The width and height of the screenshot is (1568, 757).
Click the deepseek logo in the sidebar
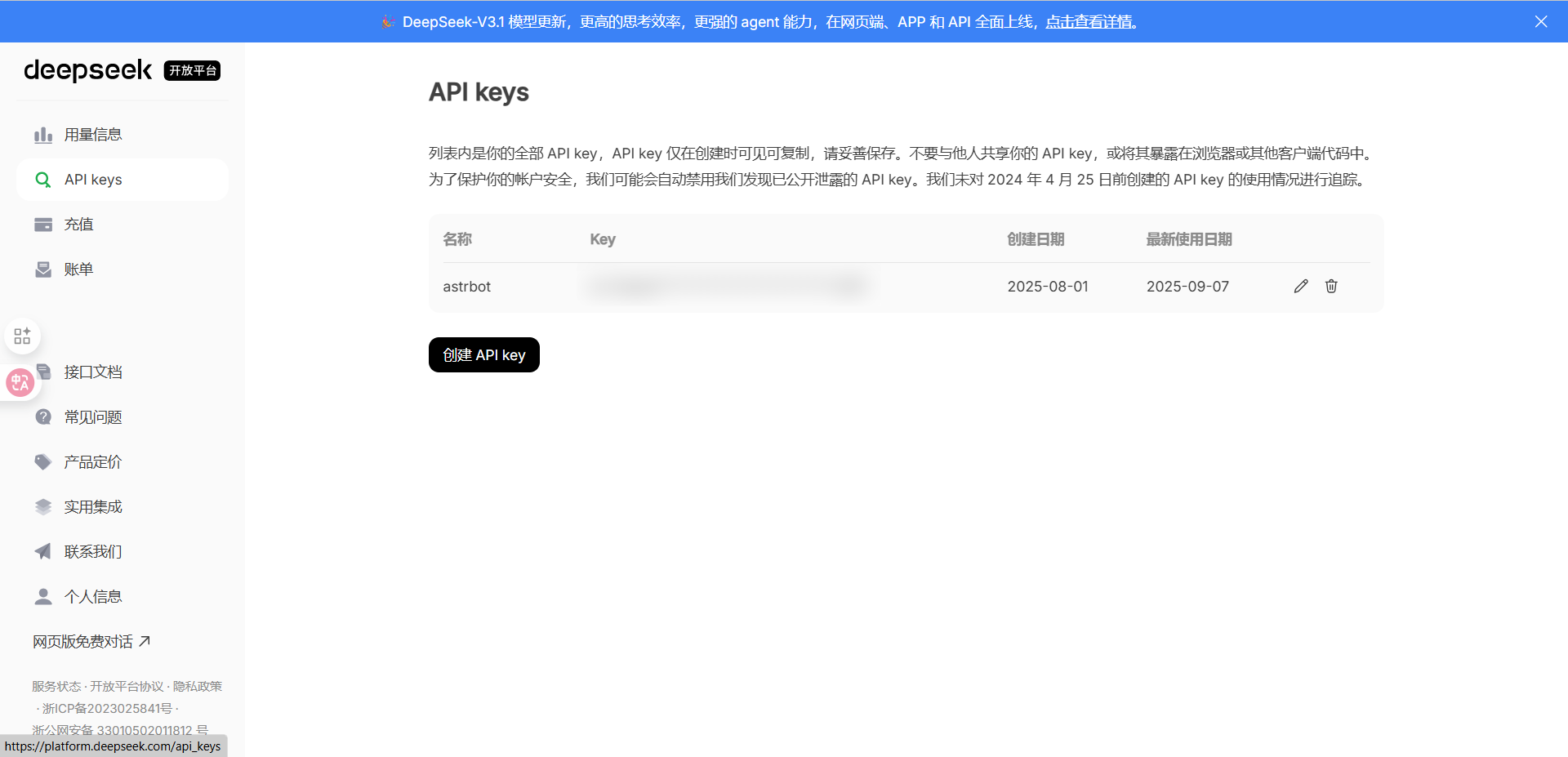pyautogui.click(x=88, y=70)
